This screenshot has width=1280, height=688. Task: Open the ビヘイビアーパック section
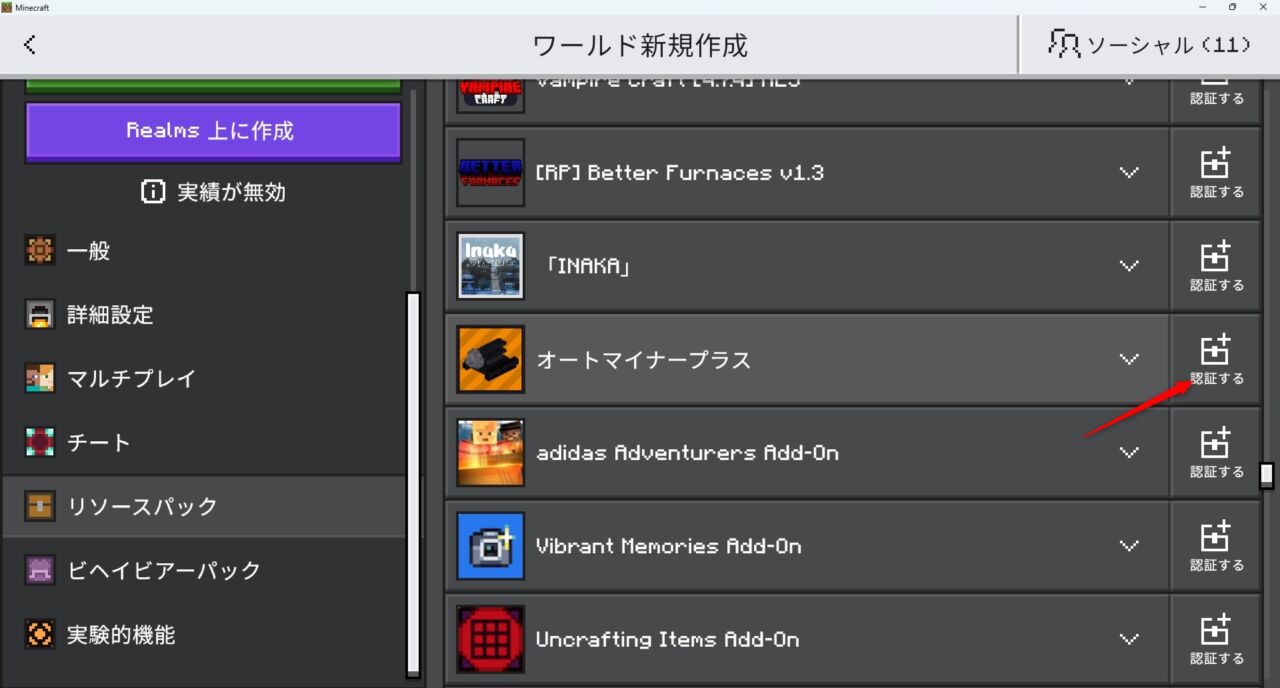(x=204, y=571)
